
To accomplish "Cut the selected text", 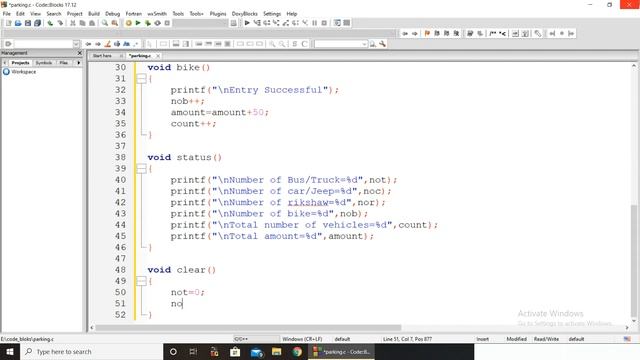I will pyautogui.click(x=73, y=23).
